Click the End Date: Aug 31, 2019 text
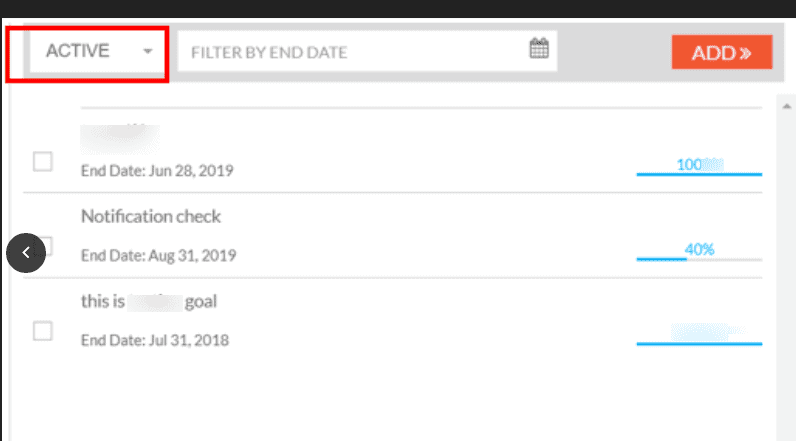 158,255
